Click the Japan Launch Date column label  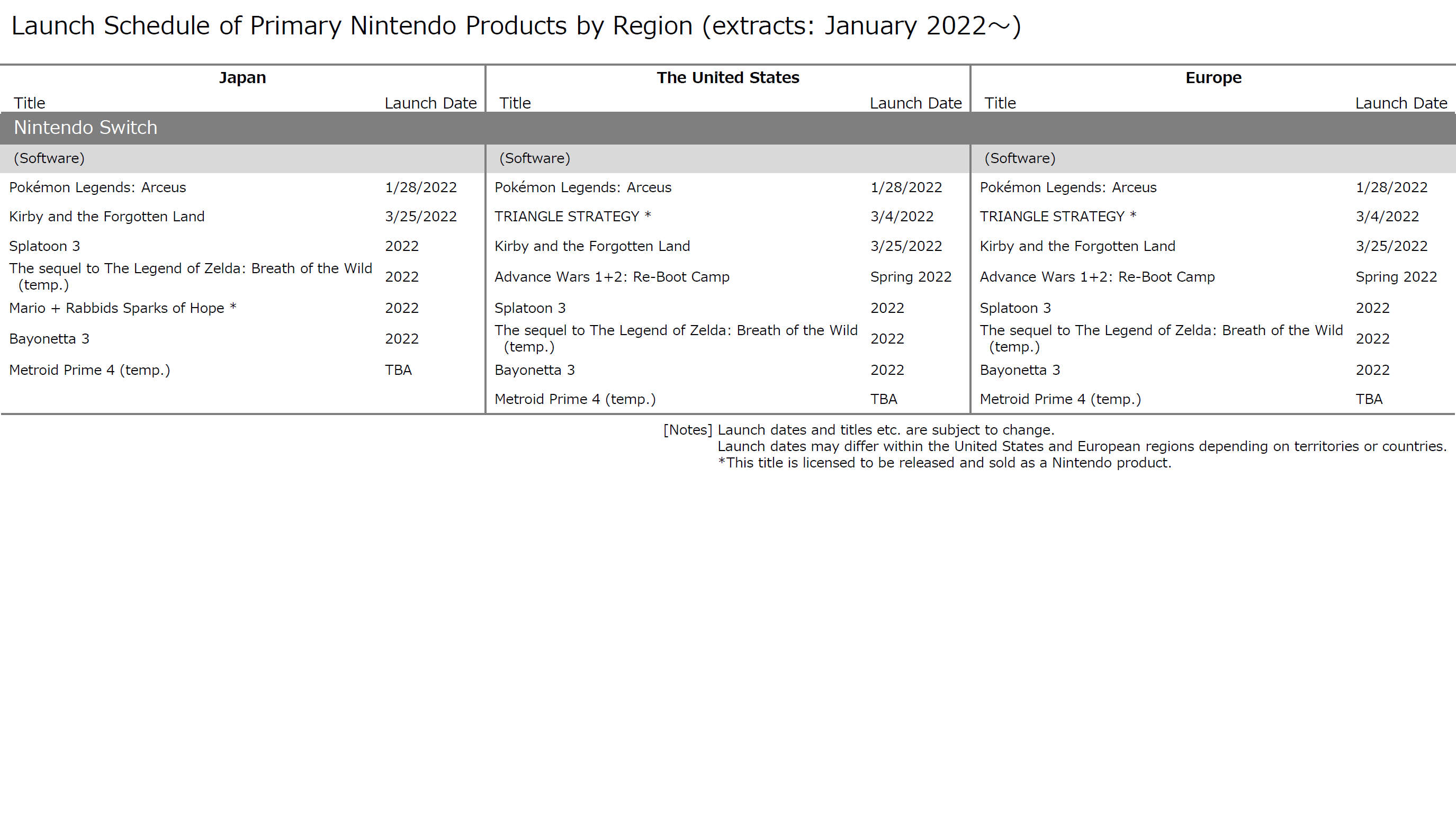(x=430, y=103)
